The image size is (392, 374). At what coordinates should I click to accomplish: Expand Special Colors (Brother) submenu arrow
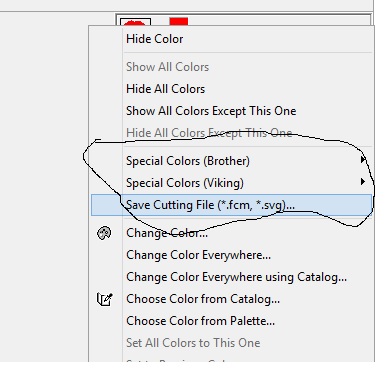click(x=363, y=160)
